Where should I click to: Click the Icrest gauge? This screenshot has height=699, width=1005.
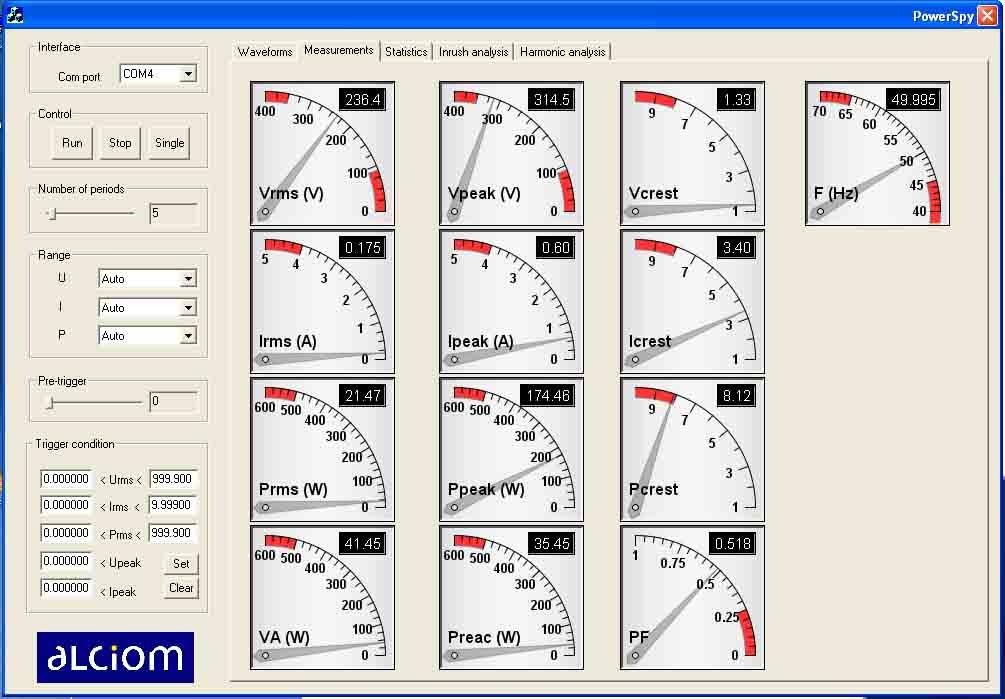(x=692, y=301)
